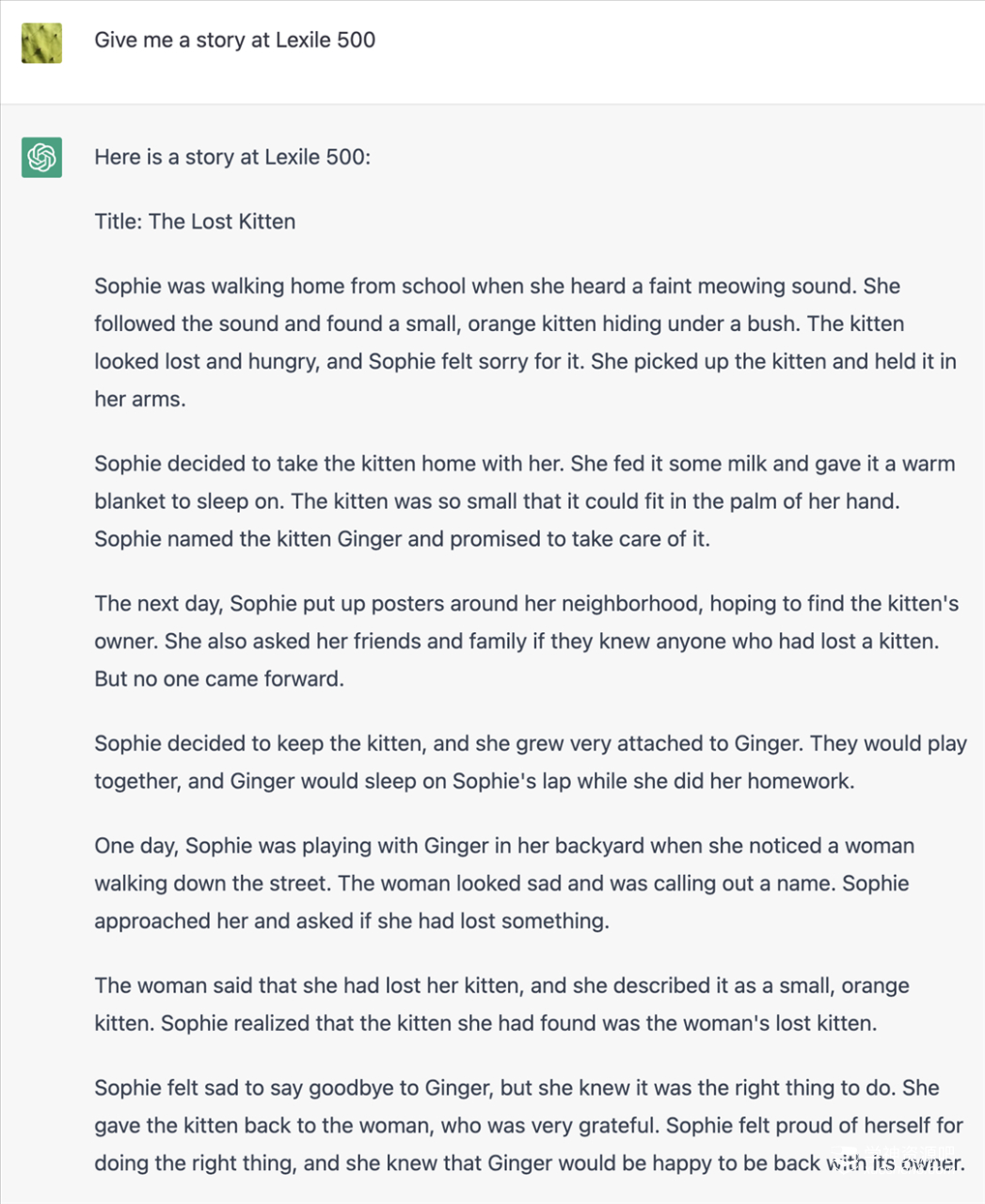Click the prompt "Give me a story at Lexile 500"

point(234,40)
